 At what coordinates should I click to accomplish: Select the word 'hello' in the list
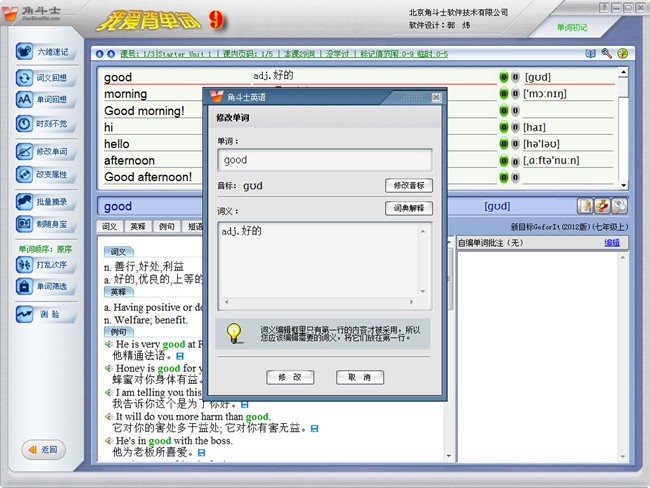tap(117, 144)
